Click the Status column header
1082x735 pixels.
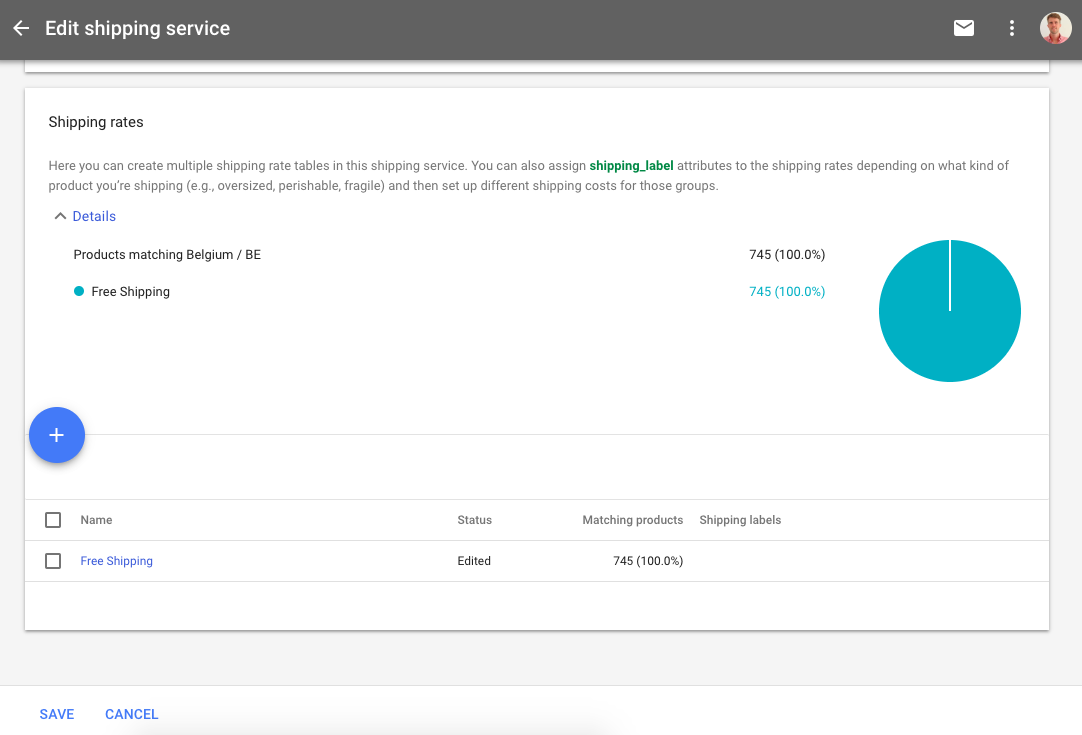474,520
